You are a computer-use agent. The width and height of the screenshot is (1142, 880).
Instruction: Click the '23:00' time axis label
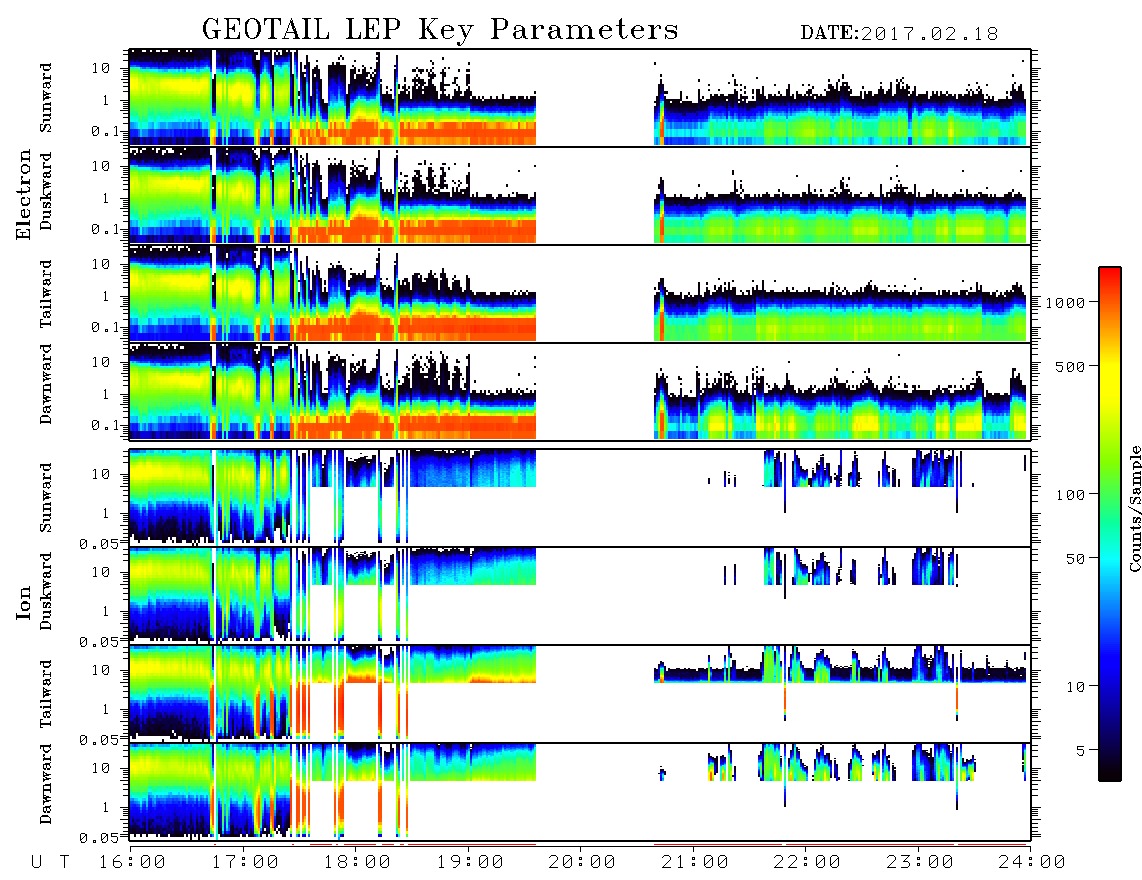click(920, 863)
